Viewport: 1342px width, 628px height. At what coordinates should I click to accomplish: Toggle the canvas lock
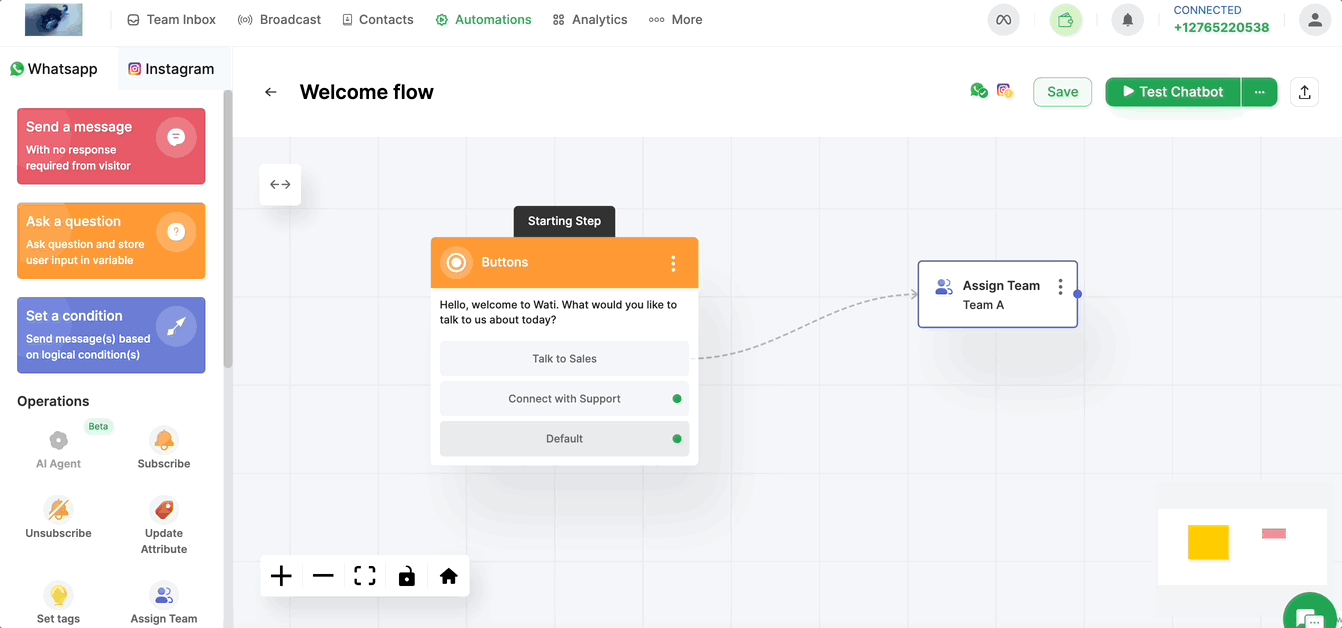pyautogui.click(x=406, y=575)
